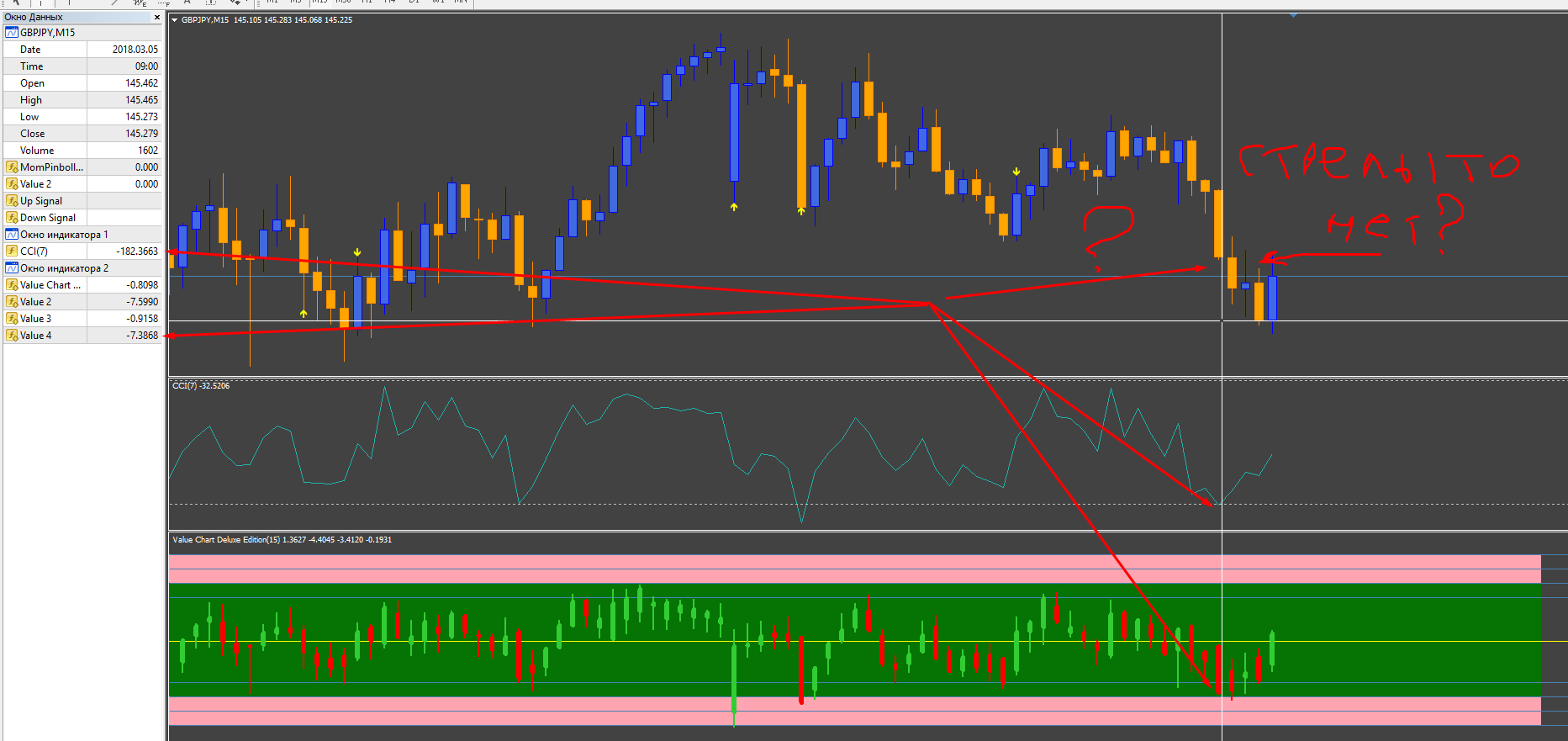Select the Окно индикатора 2 window icon
The height and width of the screenshot is (741, 1568).
point(12,268)
